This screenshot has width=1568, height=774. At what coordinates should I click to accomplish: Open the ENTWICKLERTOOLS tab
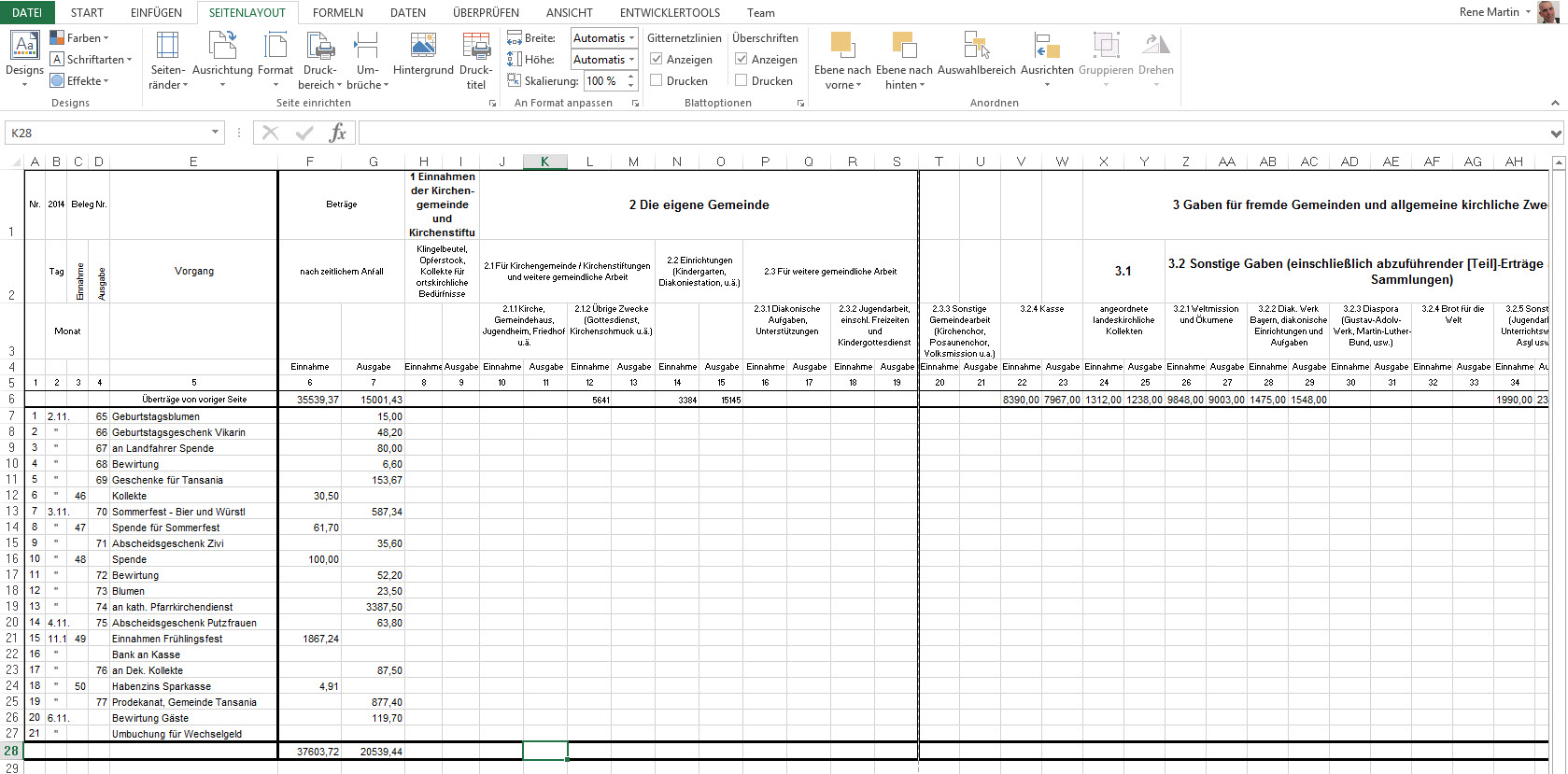[x=670, y=13]
